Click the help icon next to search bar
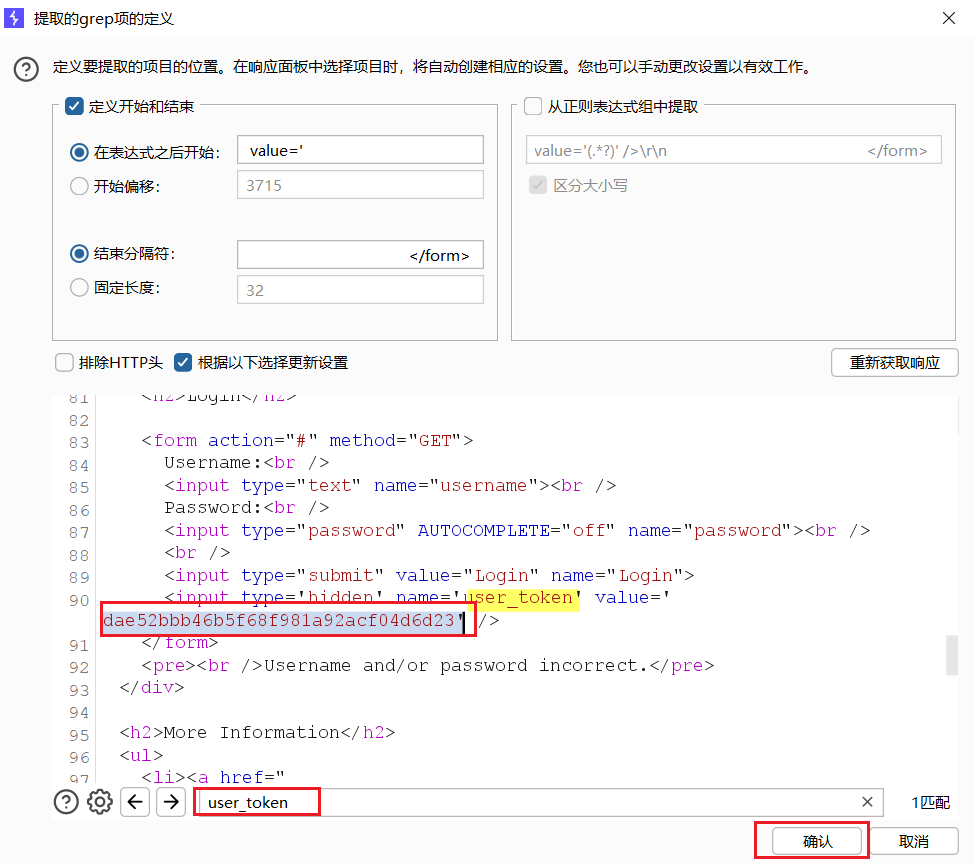This screenshot has height=864, width=975. [66, 802]
